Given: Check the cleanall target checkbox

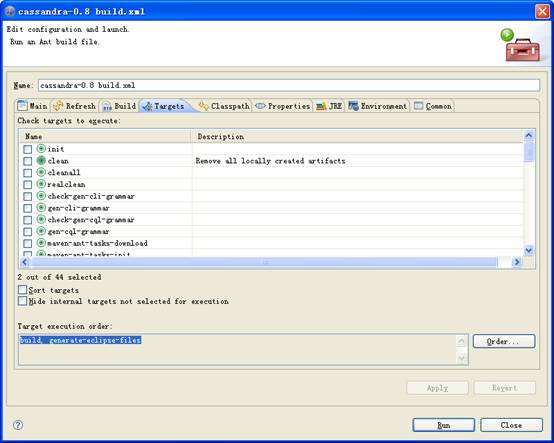Looking at the screenshot, I should (28, 173).
